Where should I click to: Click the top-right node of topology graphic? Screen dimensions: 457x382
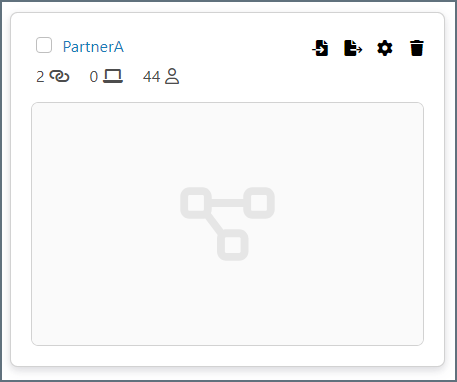[x=259, y=203]
